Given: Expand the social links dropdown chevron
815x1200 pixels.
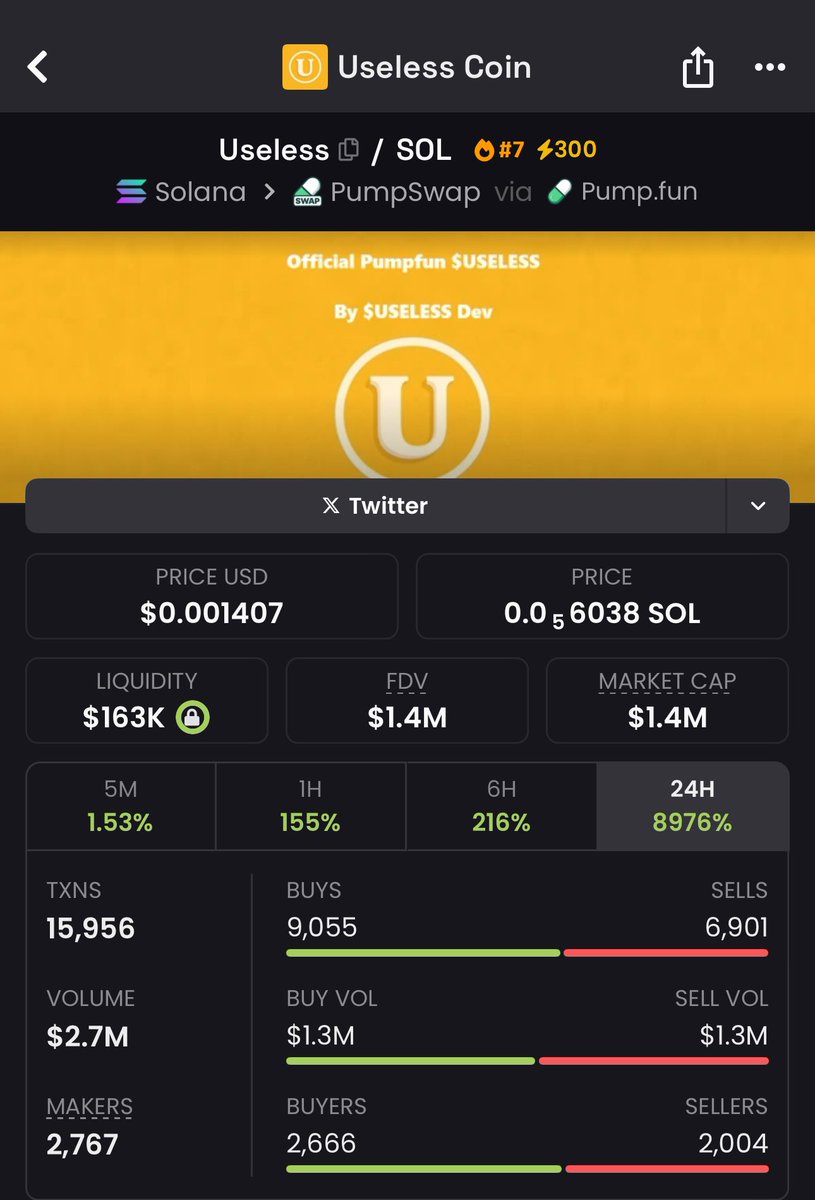Looking at the screenshot, I should pos(758,506).
